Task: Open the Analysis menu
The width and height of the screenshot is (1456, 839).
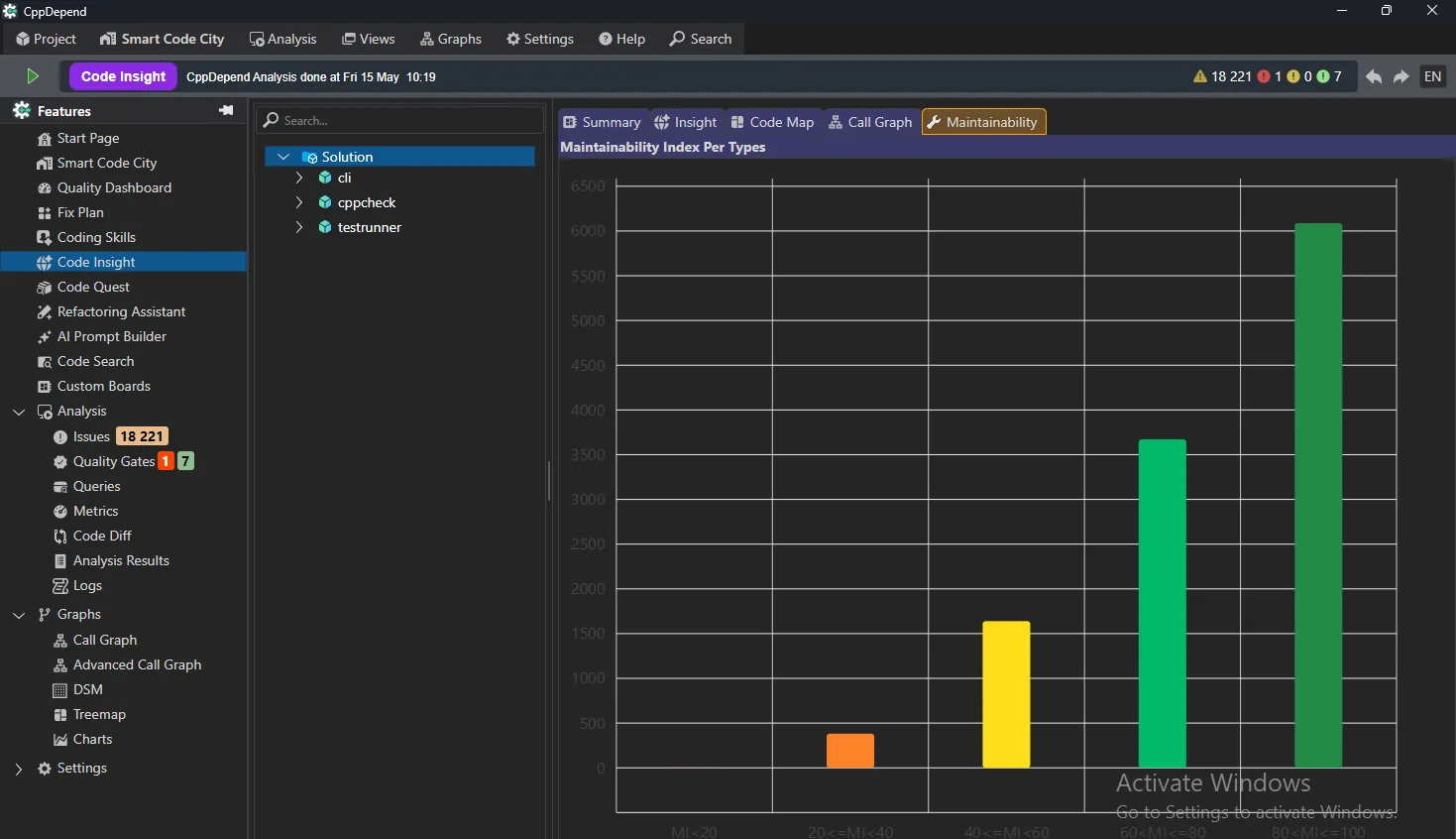Action: (x=282, y=39)
